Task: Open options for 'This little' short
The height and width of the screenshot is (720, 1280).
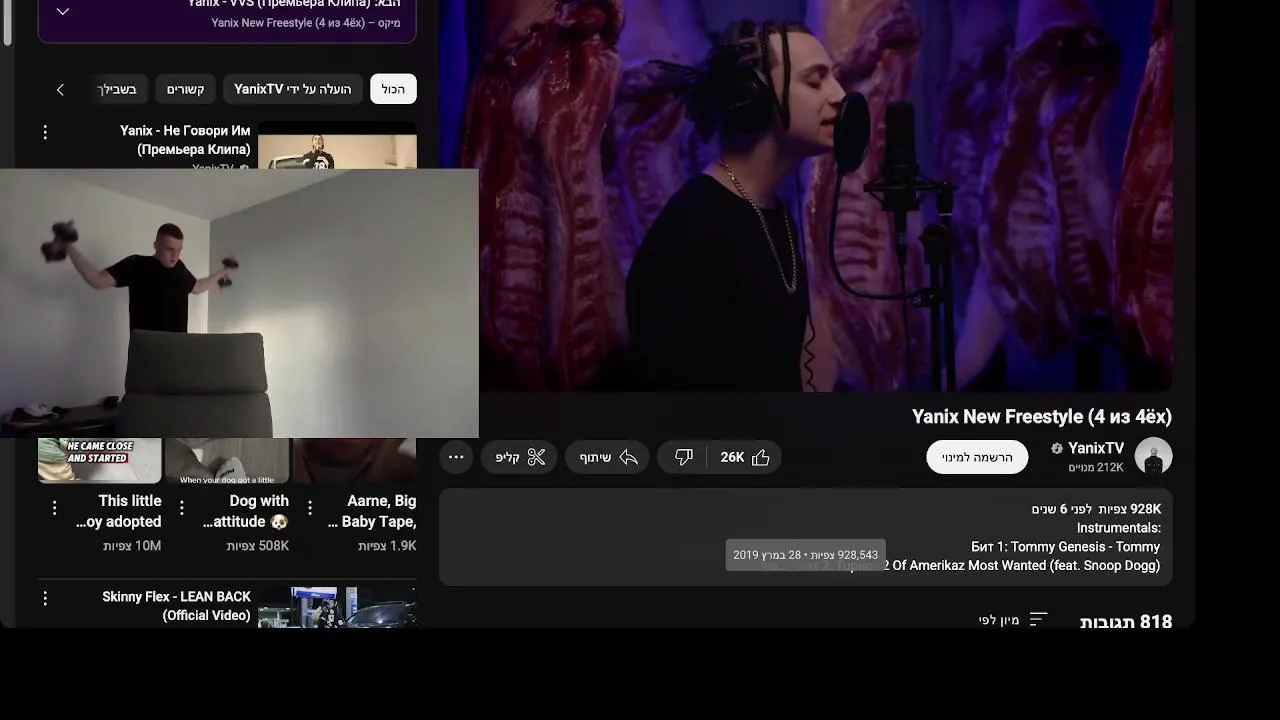Action: [55, 508]
